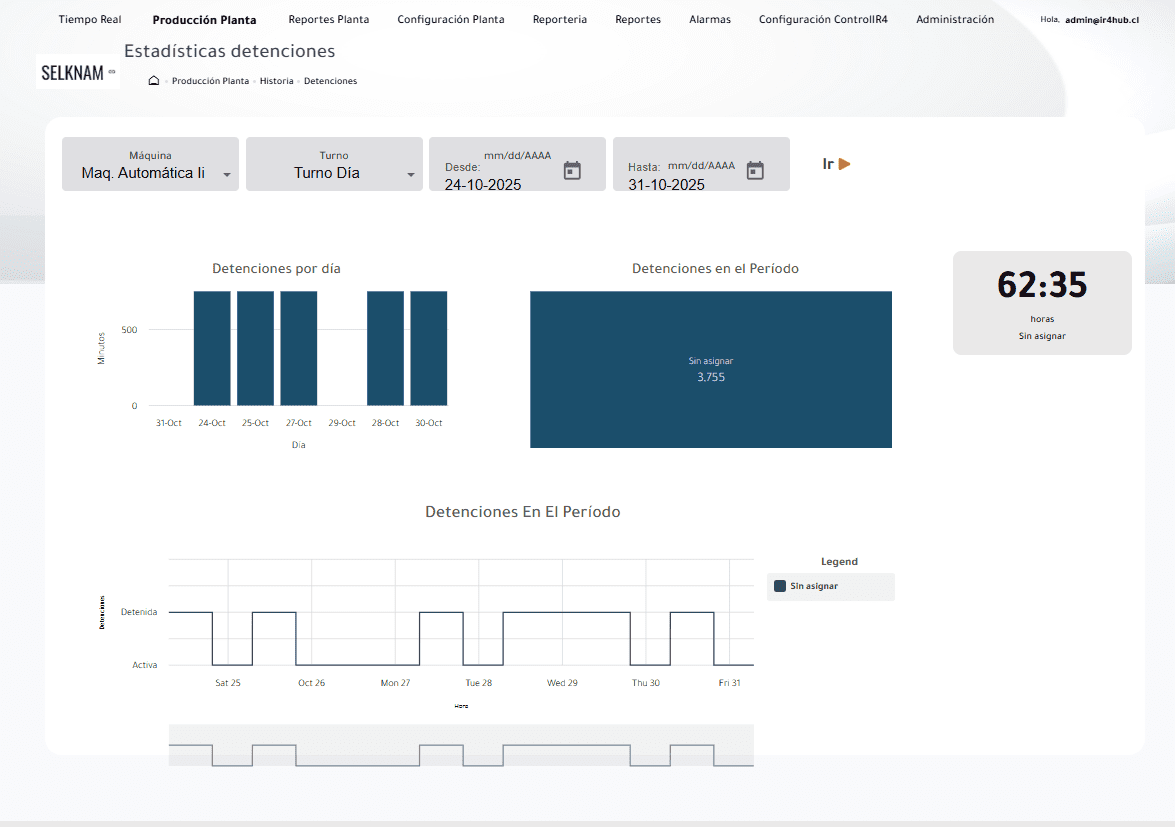The height and width of the screenshot is (827, 1175).
Task: Click the 24-Oct bar in chart
Action: [212, 348]
